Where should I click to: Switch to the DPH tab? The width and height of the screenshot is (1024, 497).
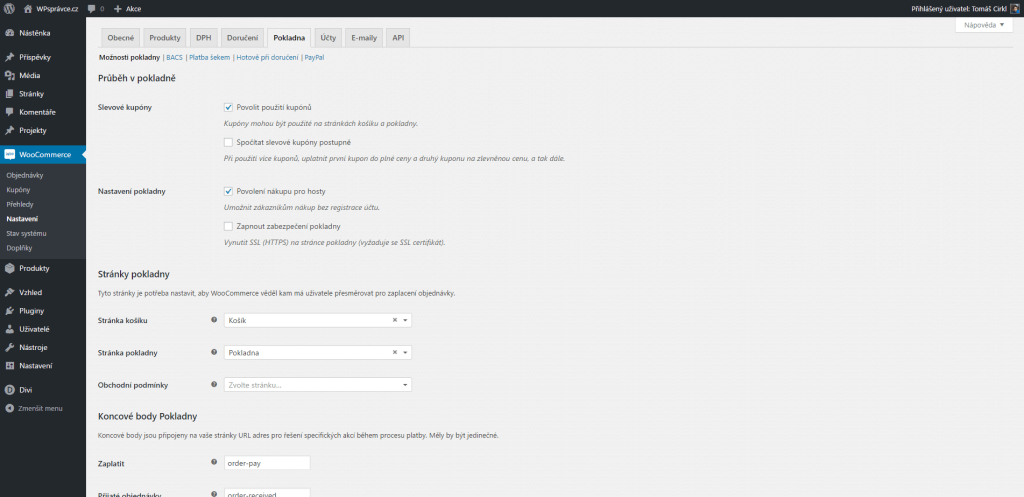point(204,38)
